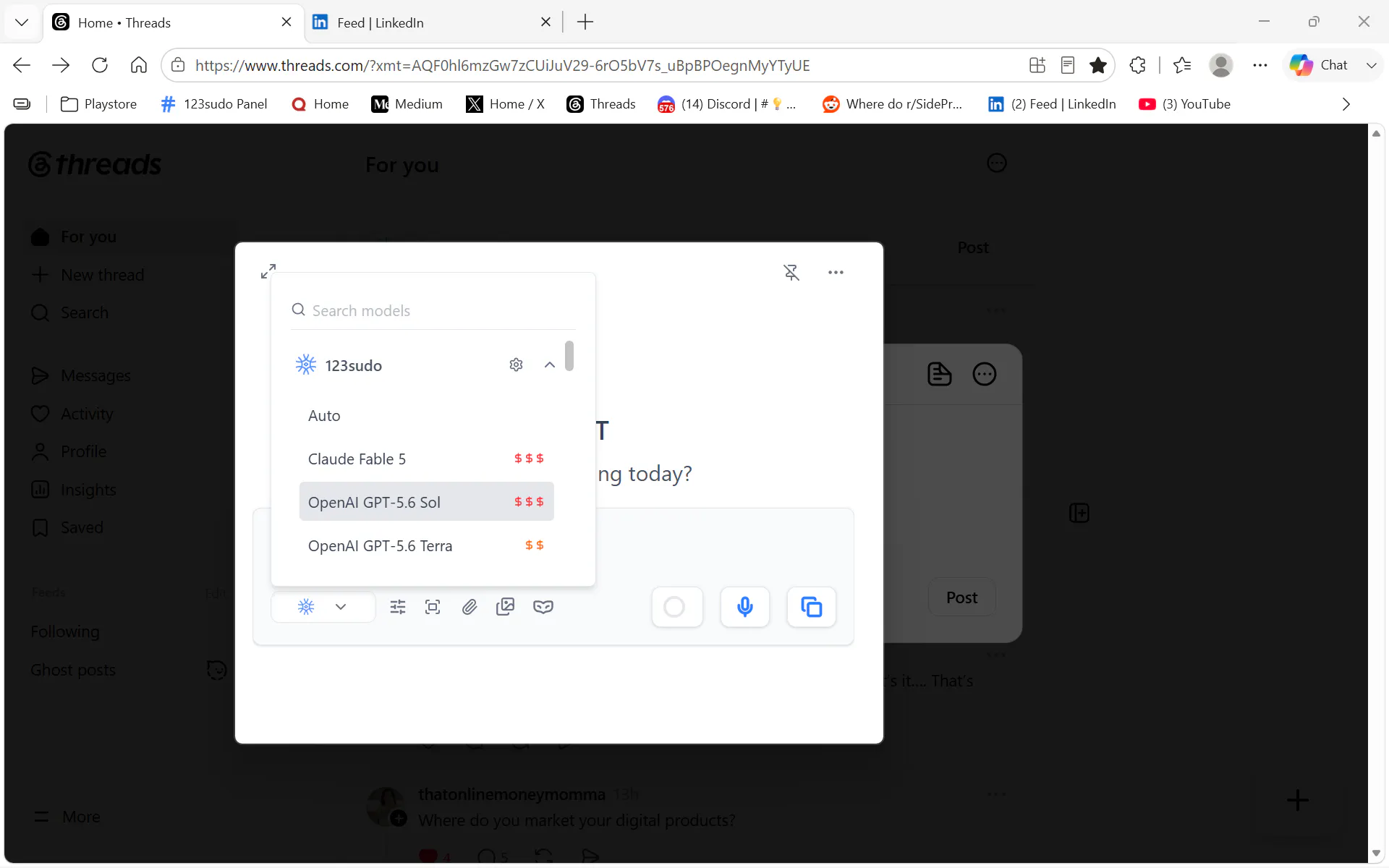
Task: Open the YouTube bookmark
Action: (x=1185, y=104)
